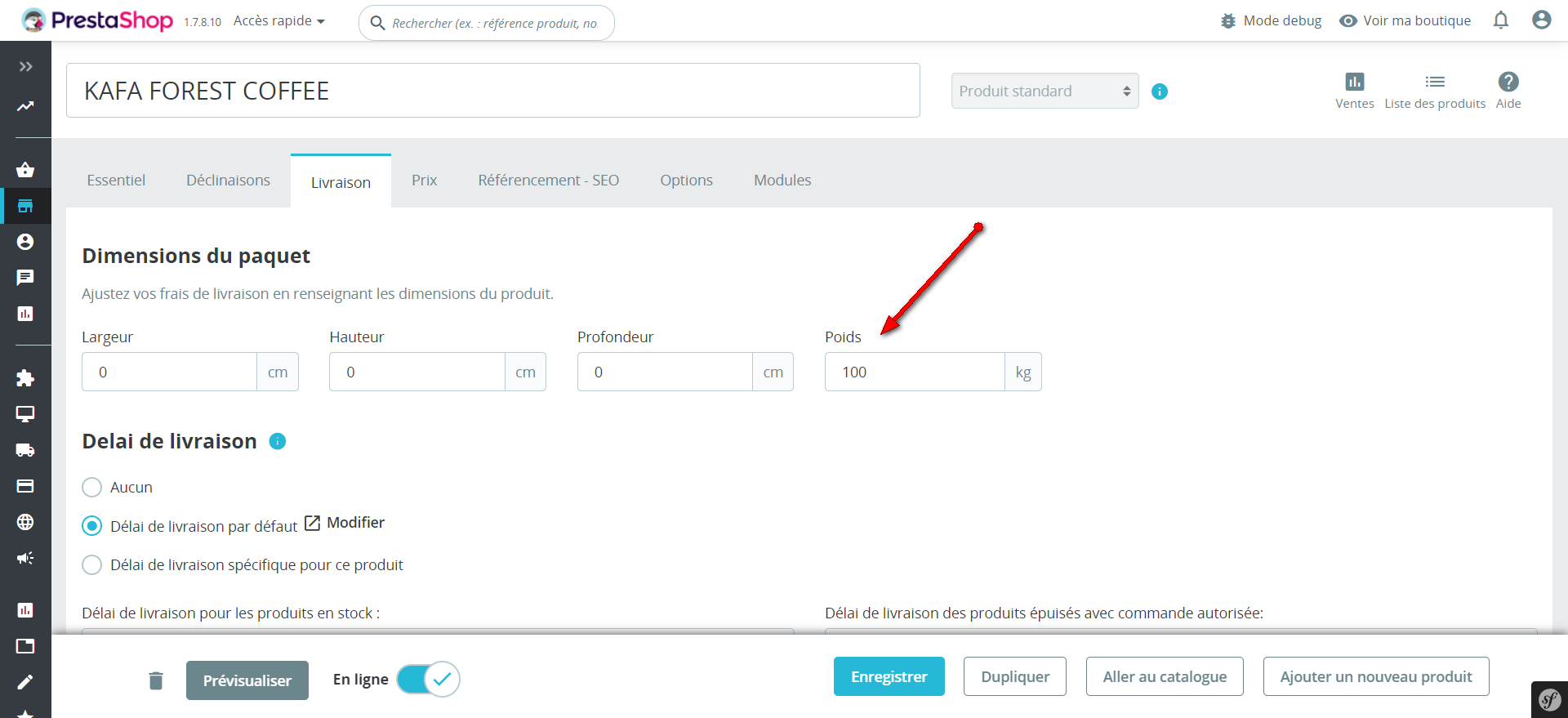
Task: Open the notifications bell
Action: point(1501,20)
